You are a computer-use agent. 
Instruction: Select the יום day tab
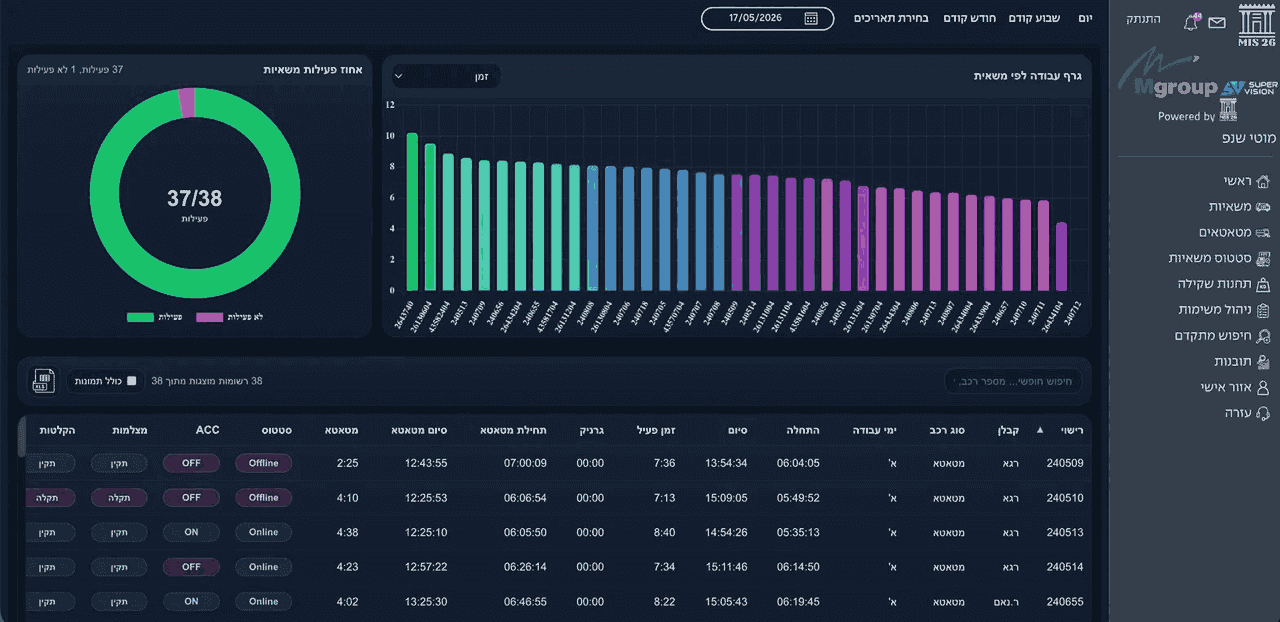point(1086,18)
